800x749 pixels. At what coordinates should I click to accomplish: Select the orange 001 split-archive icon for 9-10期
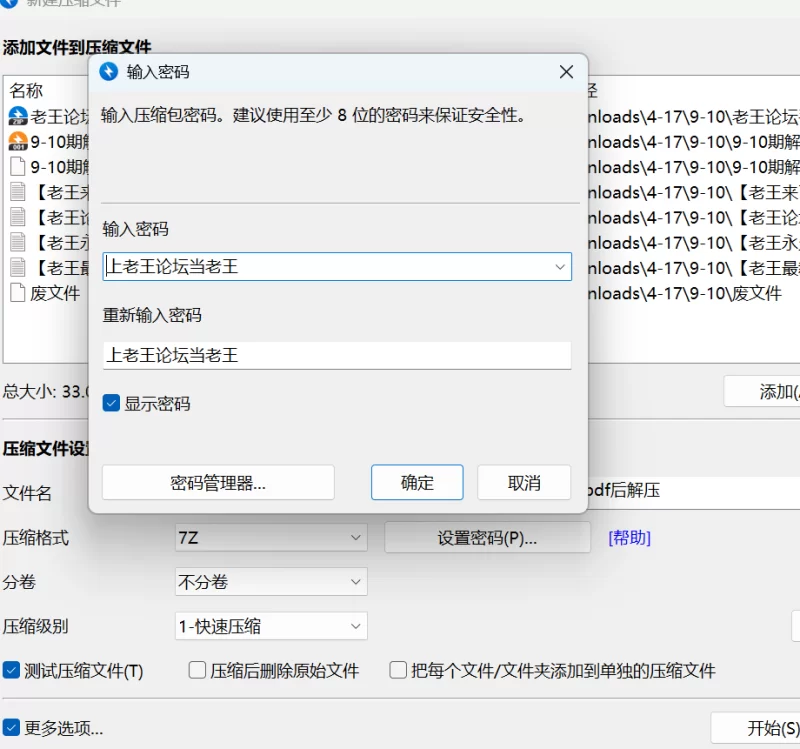tap(18, 141)
